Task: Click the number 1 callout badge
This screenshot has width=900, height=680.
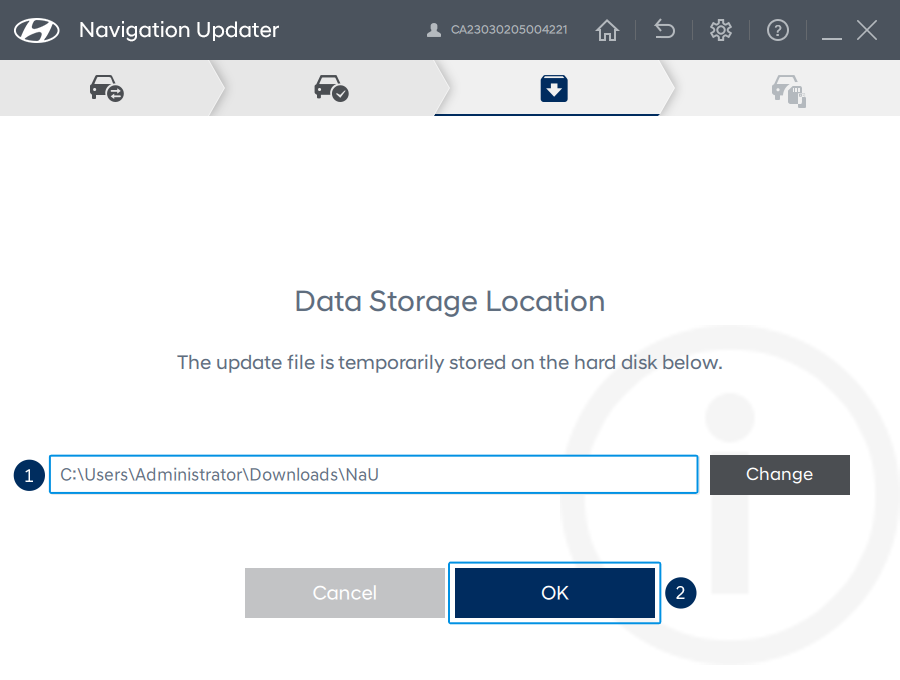Action: [x=29, y=475]
